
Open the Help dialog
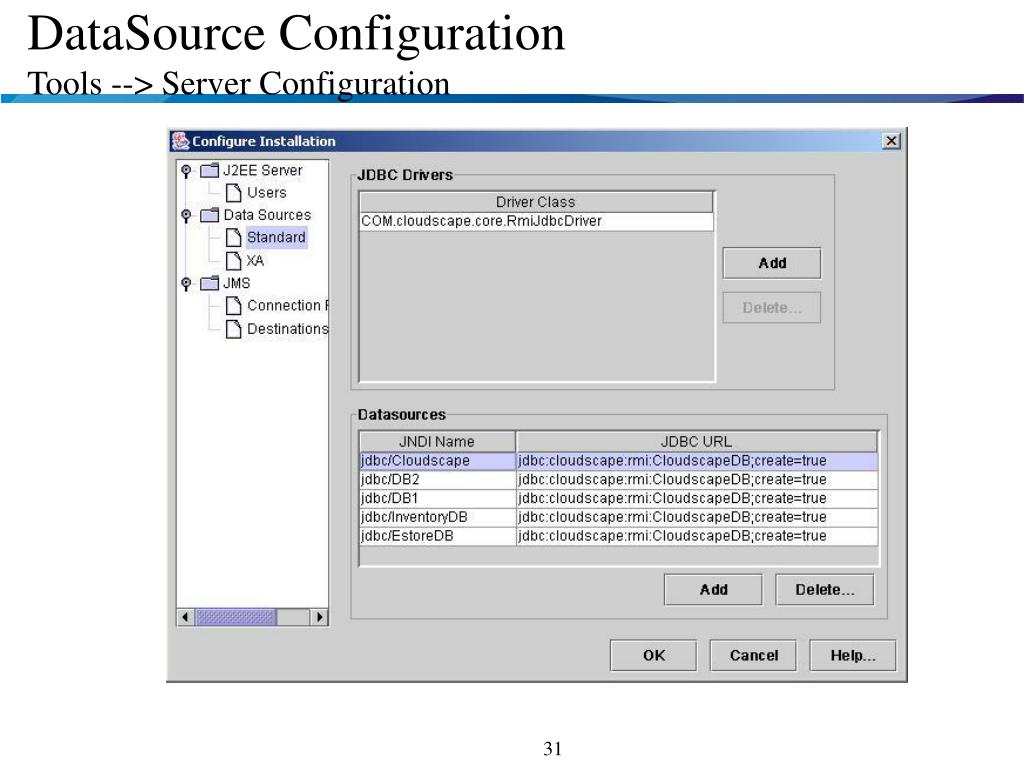tap(852, 656)
